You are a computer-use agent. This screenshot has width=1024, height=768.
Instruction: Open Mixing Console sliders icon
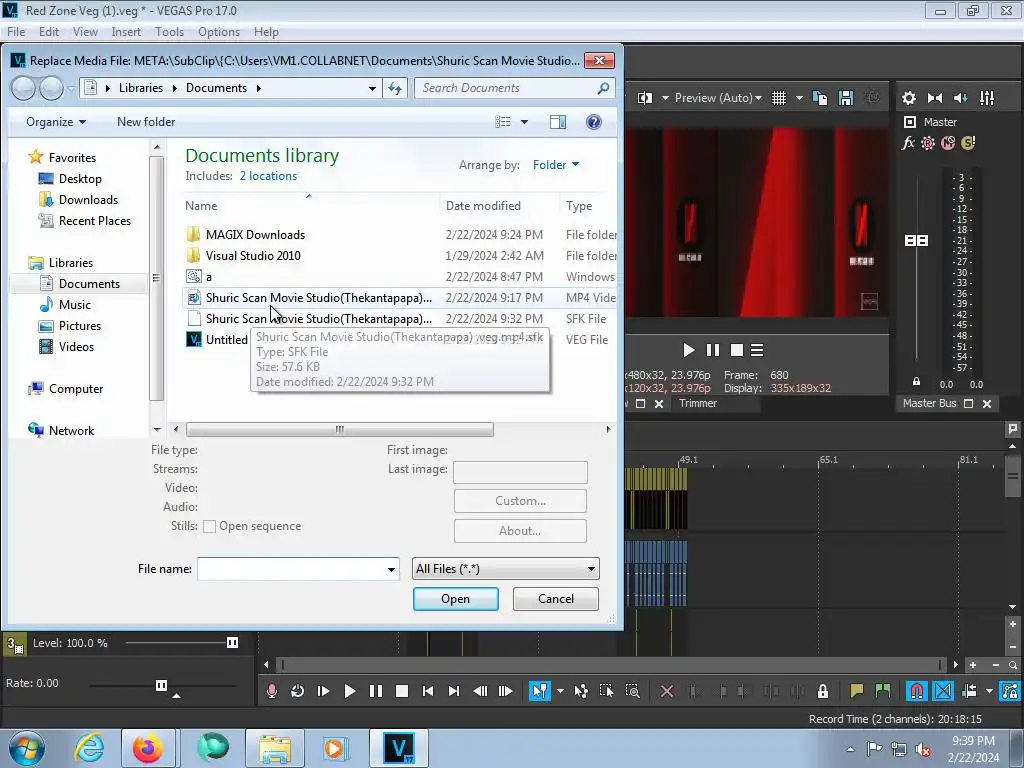click(x=987, y=98)
